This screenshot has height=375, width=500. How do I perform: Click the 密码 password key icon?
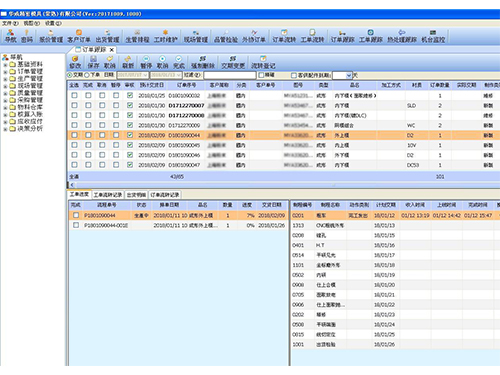pos(27,36)
